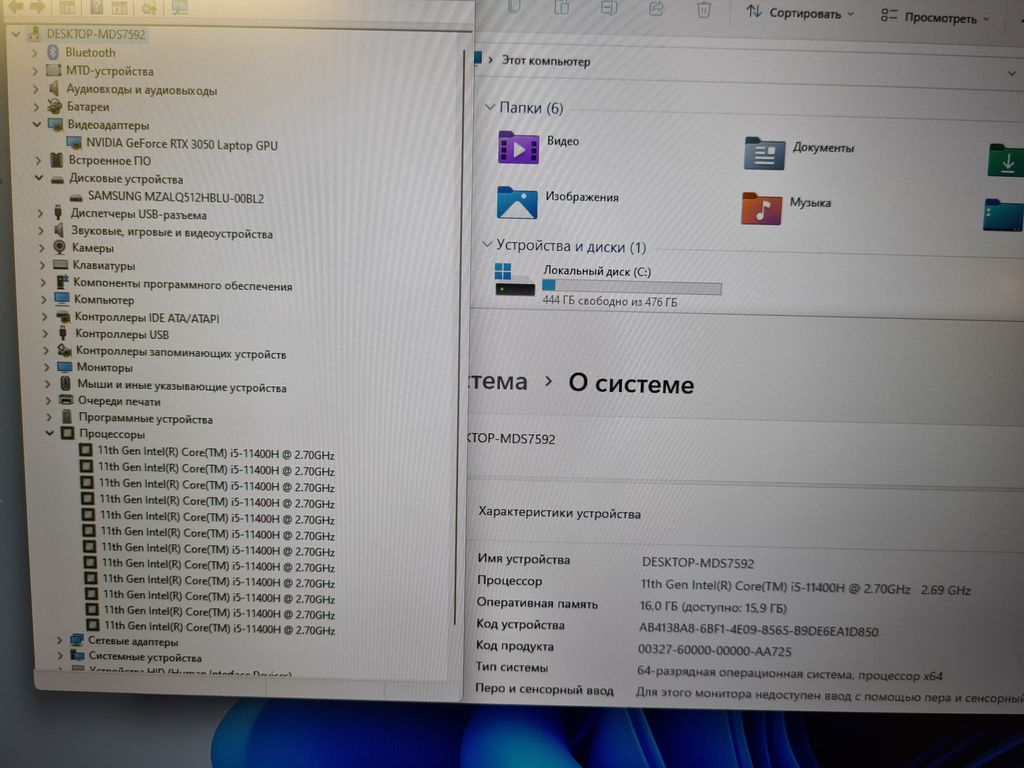Collapse the Дисковые устройства tree node
This screenshot has width=1024, height=768.
39,178
